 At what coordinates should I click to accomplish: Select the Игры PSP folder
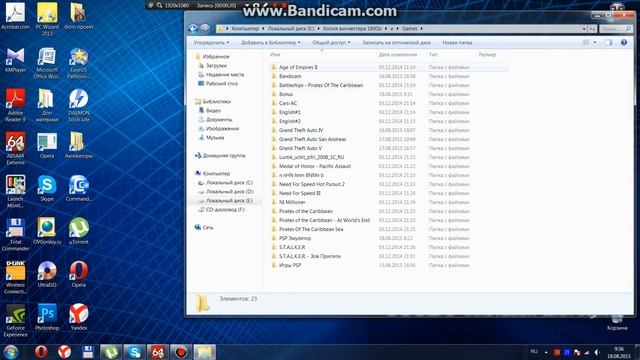click(290, 265)
